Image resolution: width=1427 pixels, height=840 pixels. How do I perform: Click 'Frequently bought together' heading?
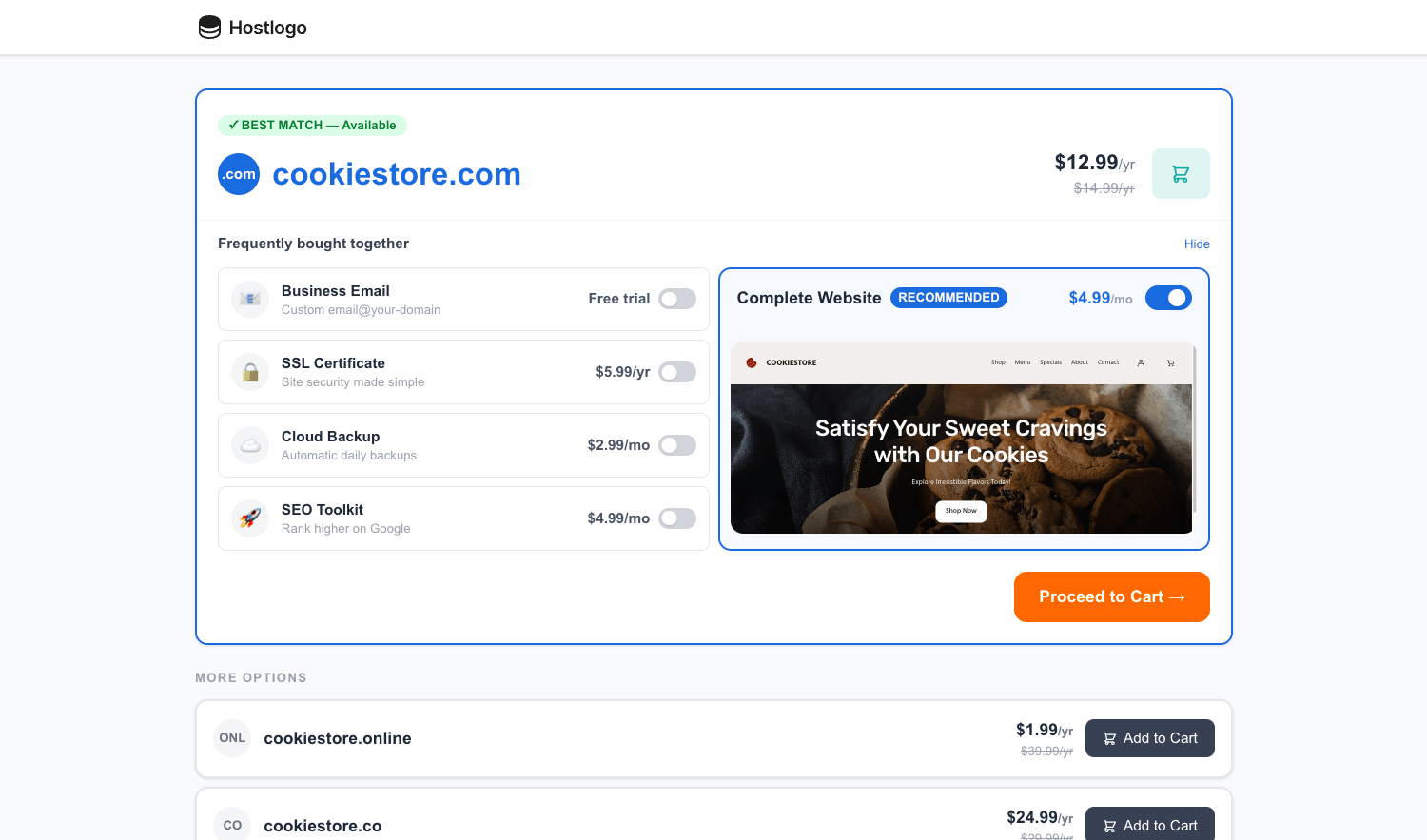[313, 244]
